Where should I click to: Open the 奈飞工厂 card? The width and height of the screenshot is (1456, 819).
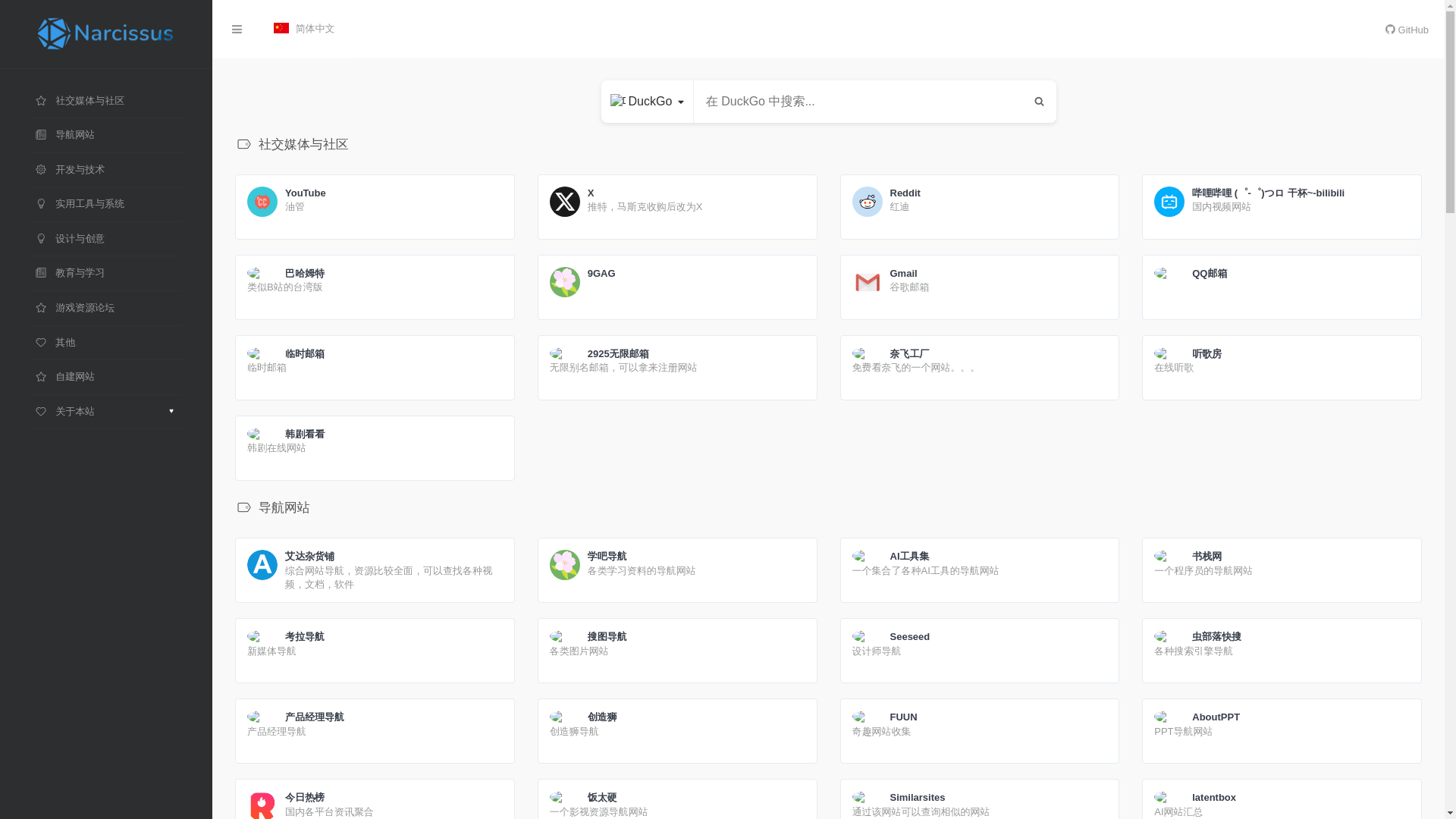click(980, 368)
